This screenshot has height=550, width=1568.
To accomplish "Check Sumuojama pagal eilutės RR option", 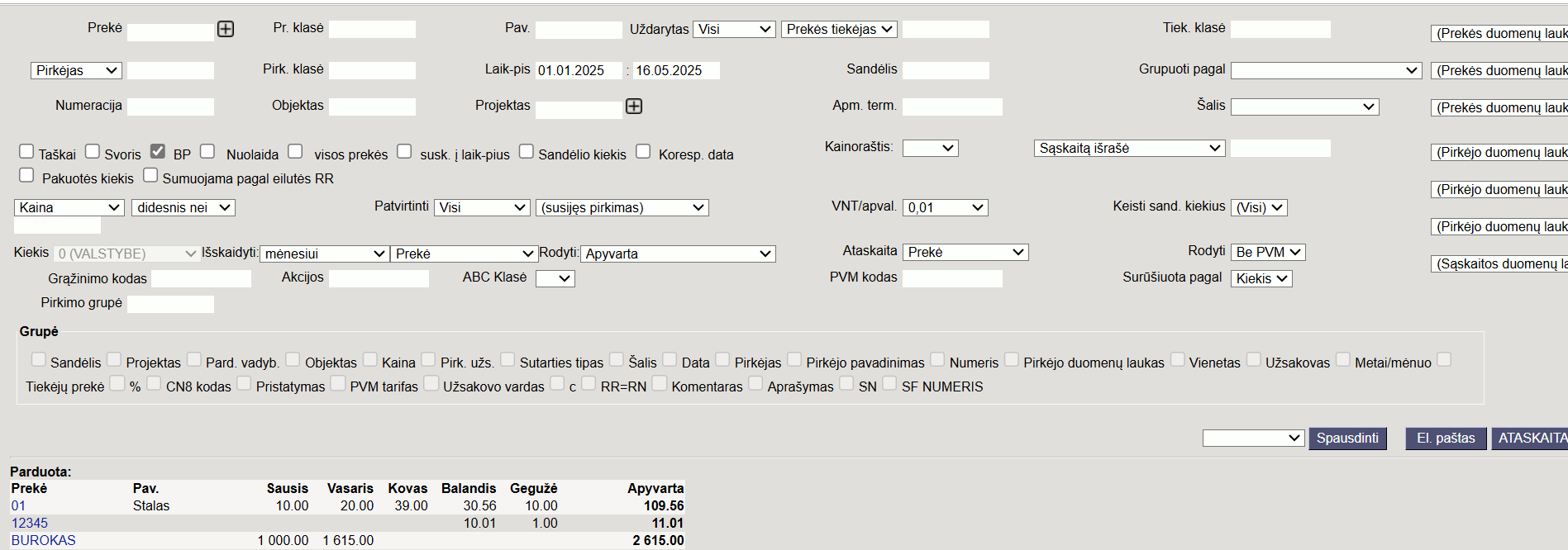I will [150, 175].
